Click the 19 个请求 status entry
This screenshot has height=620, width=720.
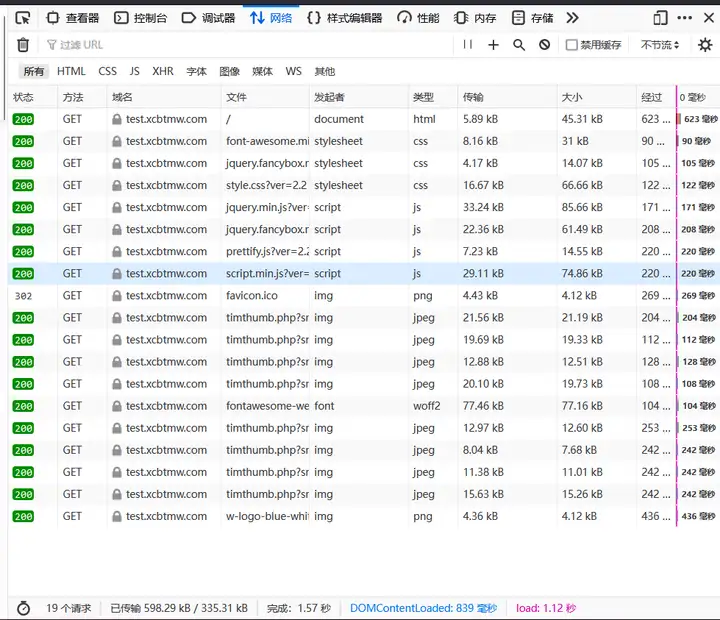[x=68, y=608]
